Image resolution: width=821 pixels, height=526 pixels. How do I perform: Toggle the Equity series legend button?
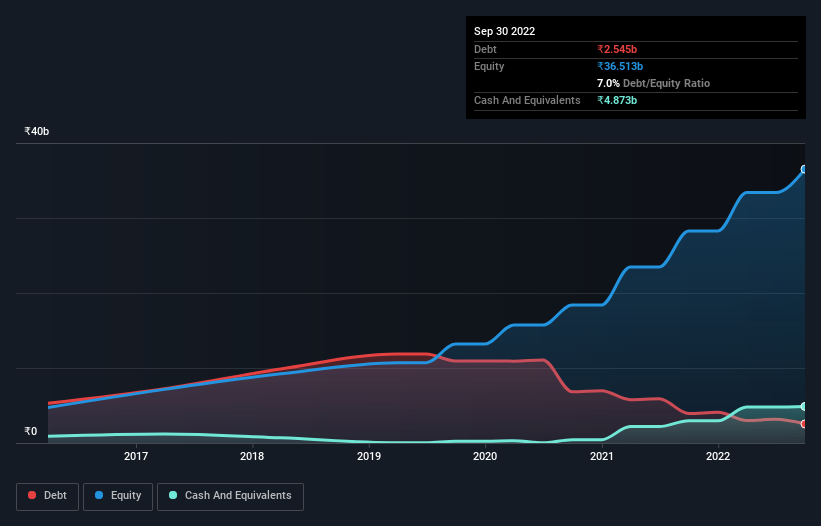click(x=118, y=496)
